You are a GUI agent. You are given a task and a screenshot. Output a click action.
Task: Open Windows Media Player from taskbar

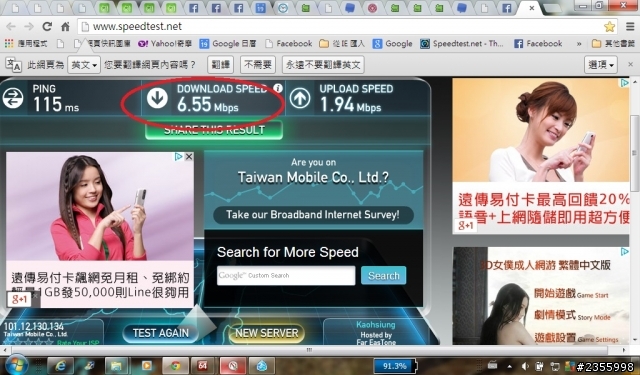[146, 366]
